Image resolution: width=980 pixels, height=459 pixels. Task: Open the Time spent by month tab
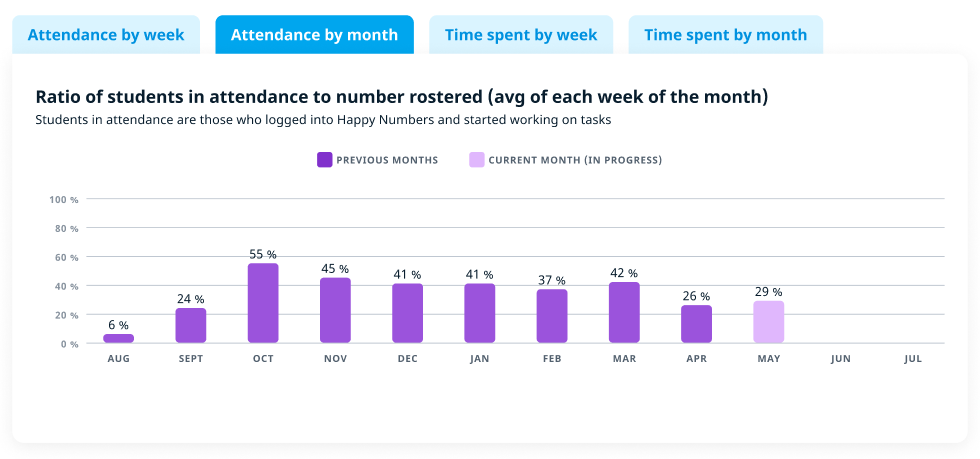[x=725, y=35]
